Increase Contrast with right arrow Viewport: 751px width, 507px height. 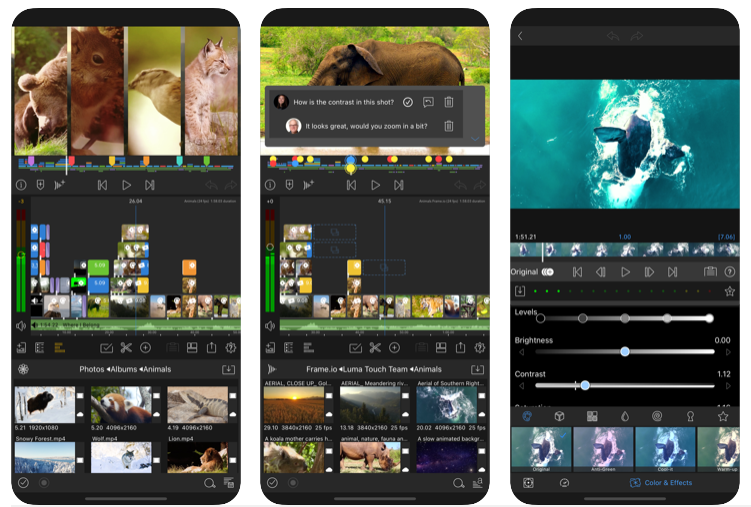[728, 386]
